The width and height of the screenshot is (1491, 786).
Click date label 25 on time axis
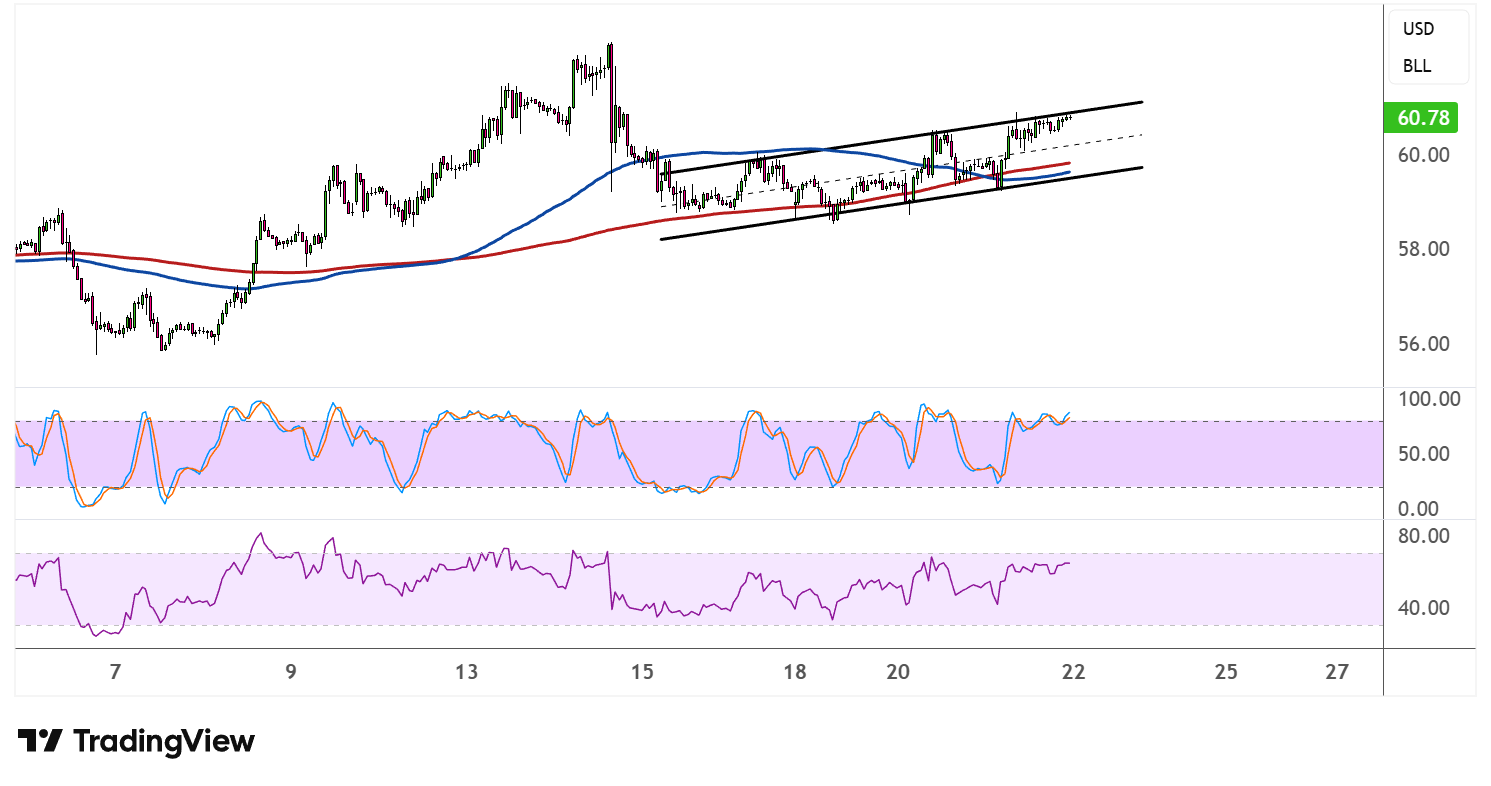click(1226, 672)
